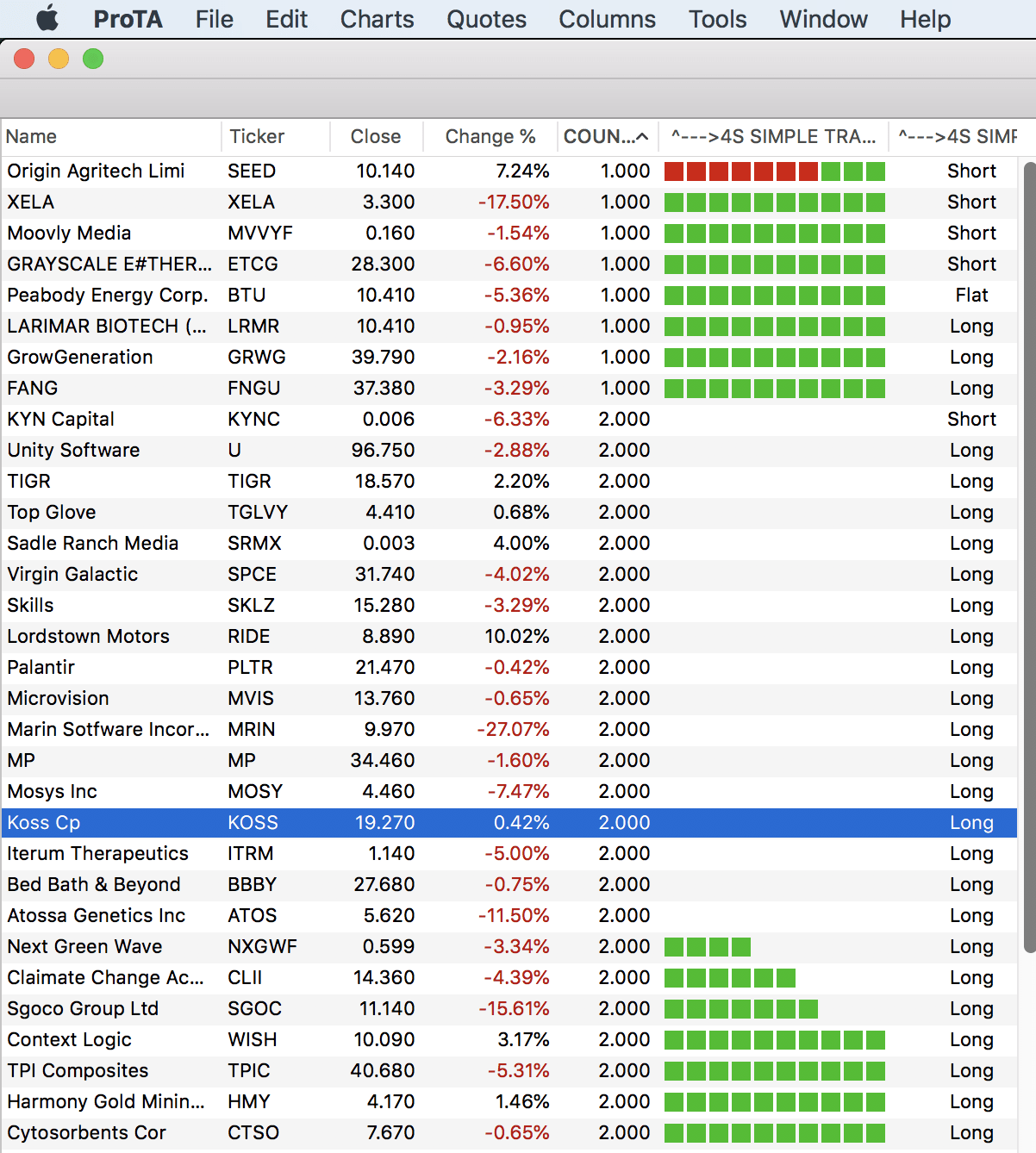Open the Quotes menu
This screenshot has height=1153, width=1036.
pos(486,19)
